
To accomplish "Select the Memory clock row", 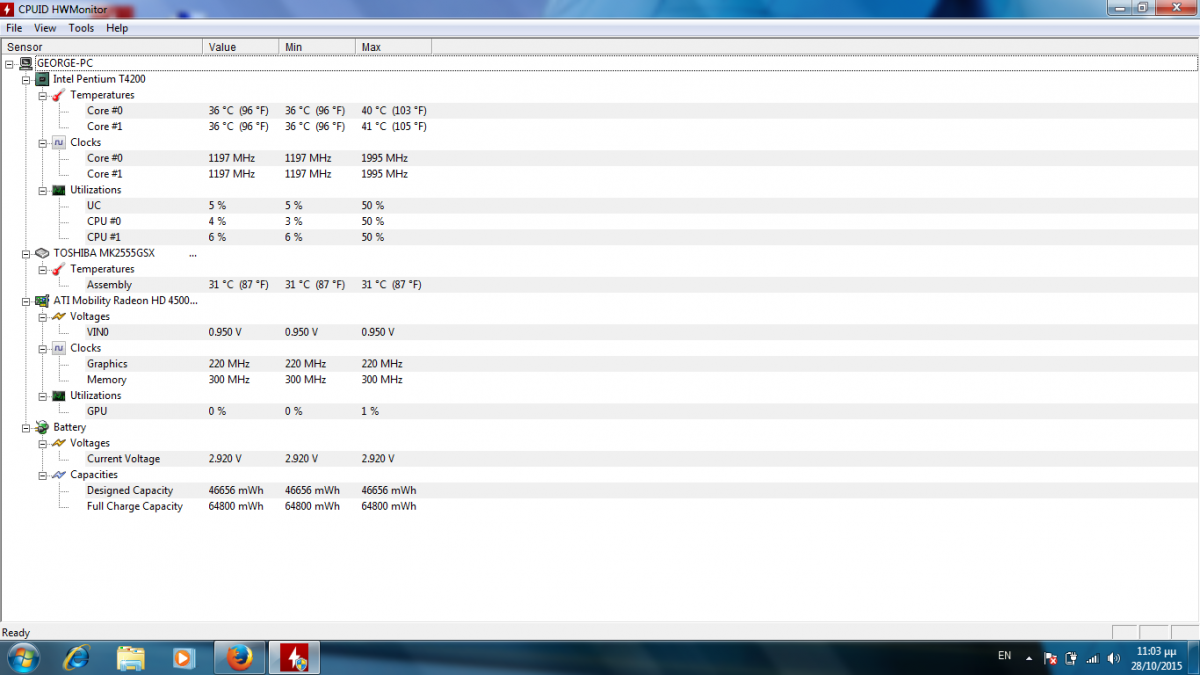I will 600,380.
